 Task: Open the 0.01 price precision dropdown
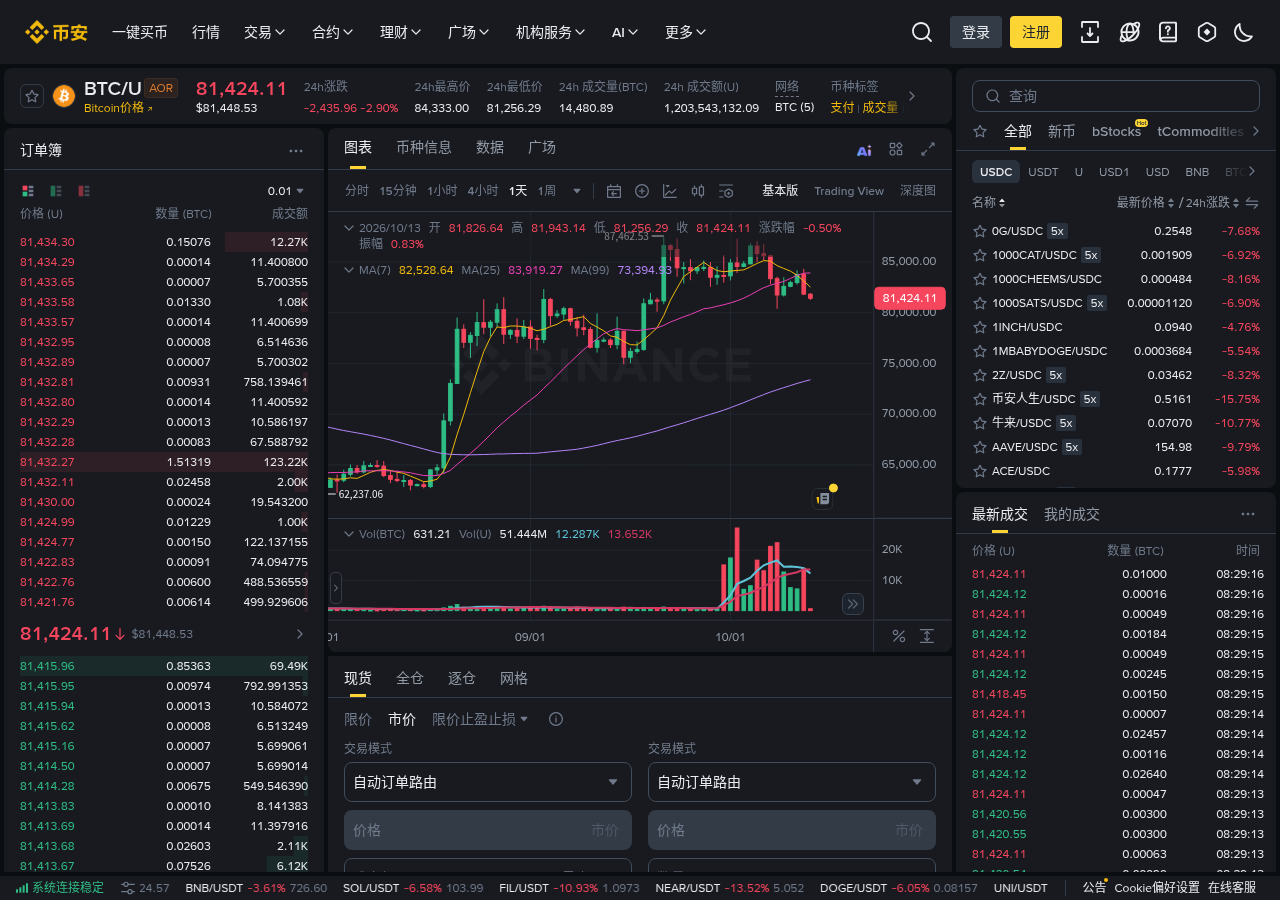286,191
